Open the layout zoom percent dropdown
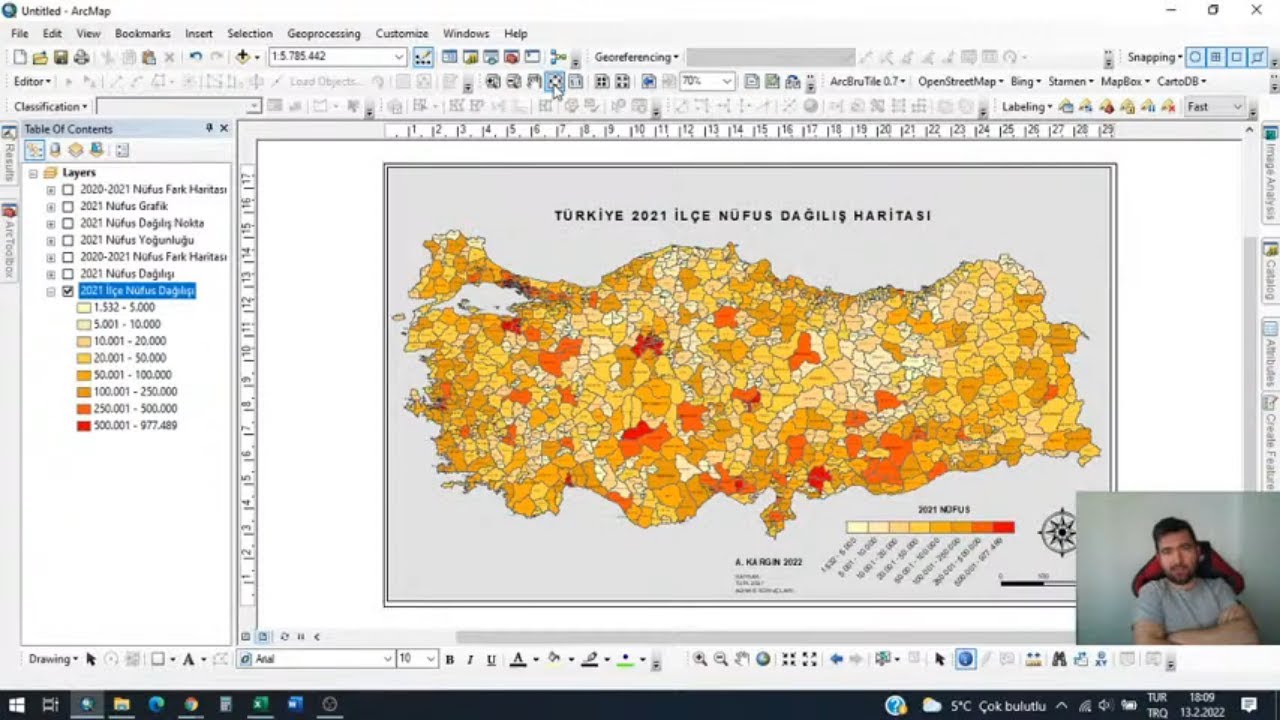This screenshot has width=1280, height=720. pos(727,81)
